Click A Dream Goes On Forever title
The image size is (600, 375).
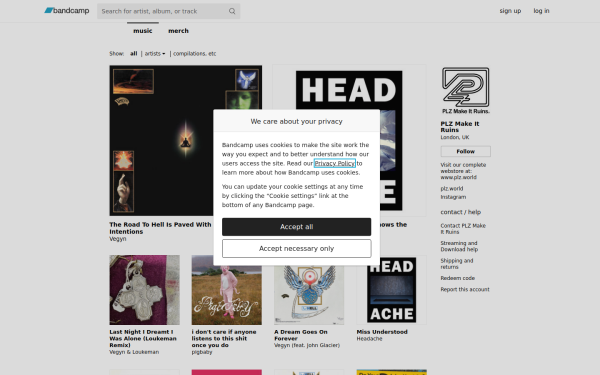(x=301, y=335)
